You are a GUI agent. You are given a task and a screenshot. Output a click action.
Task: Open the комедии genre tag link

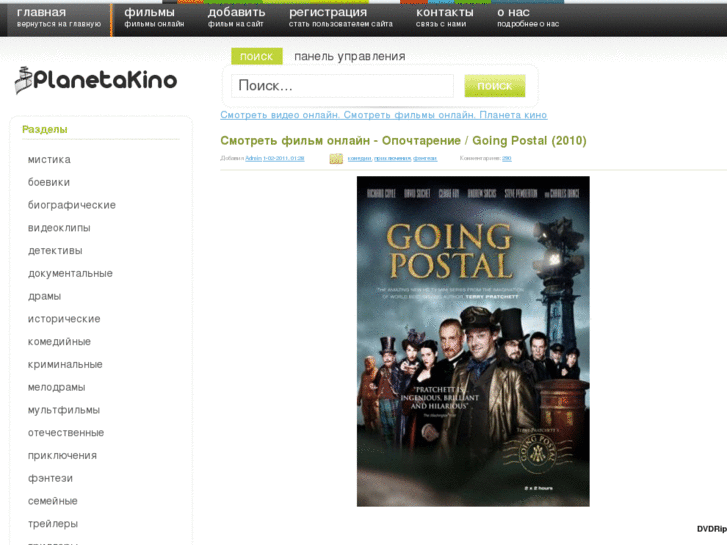[x=360, y=159]
